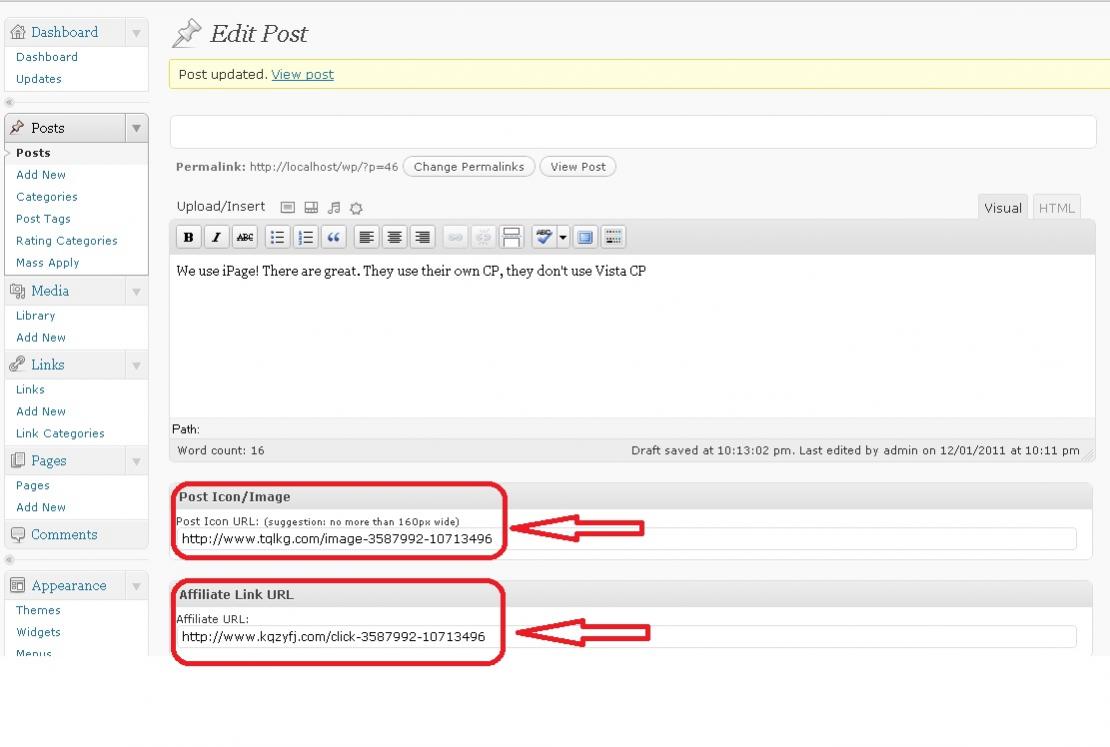Open Widgets under Appearance

coord(38,632)
